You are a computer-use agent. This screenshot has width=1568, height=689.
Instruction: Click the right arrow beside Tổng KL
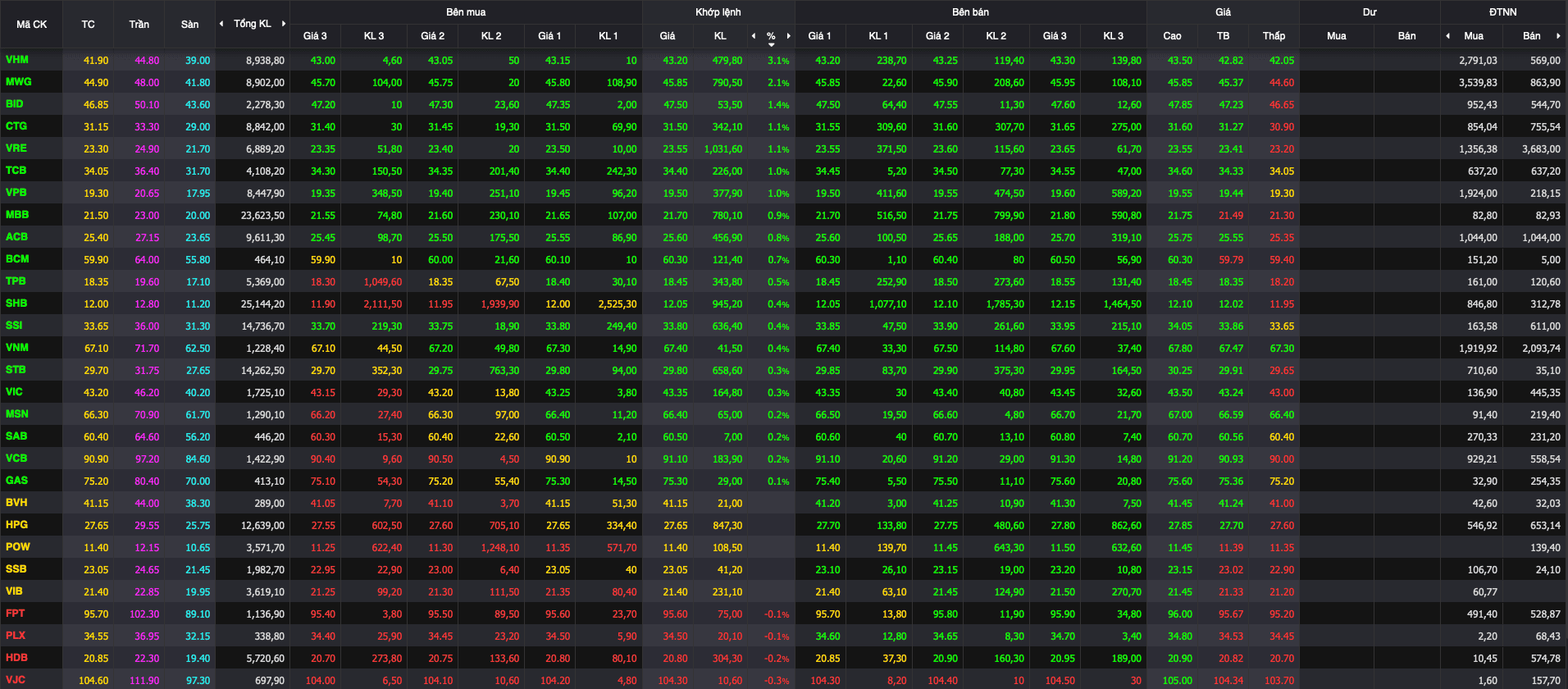click(284, 24)
